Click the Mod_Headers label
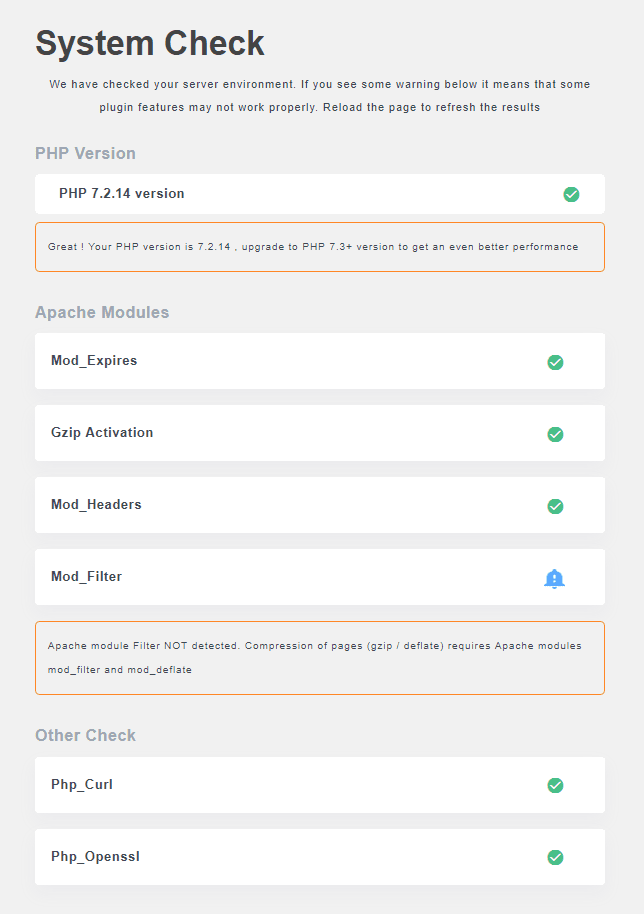The image size is (644, 914). click(x=96, y=505)
